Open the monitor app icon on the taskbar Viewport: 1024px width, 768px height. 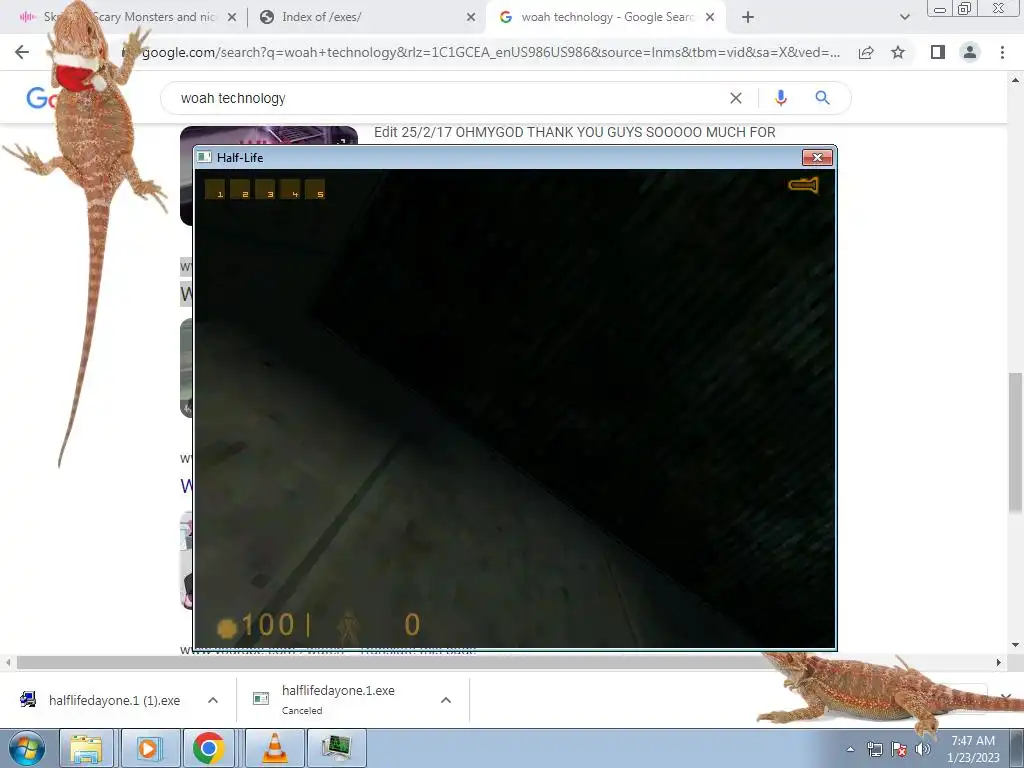(x=336, y=748)
